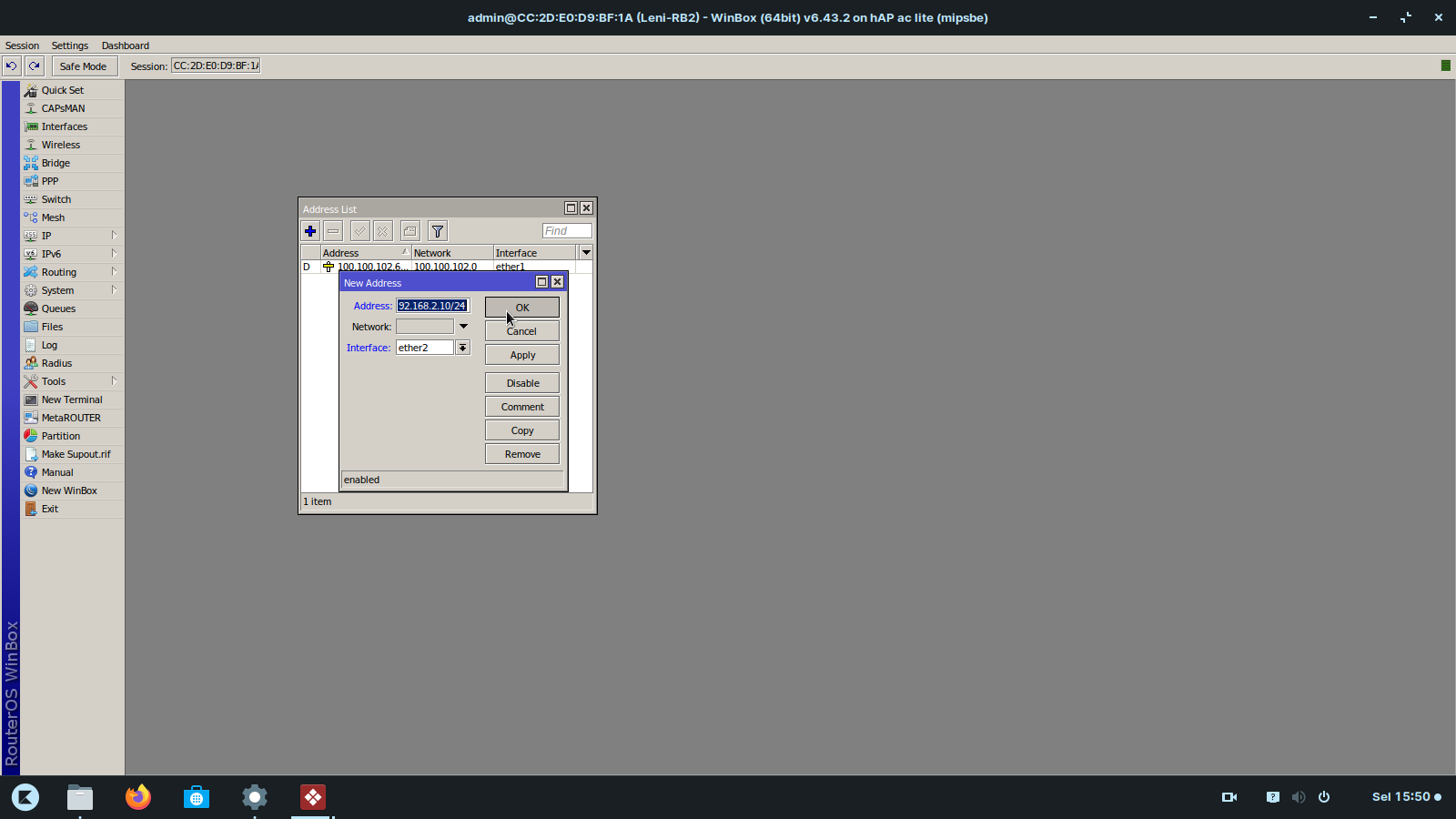The image size is (1456, 819).
Task: Toggle Safe Mode
Action: coord(83,66)
